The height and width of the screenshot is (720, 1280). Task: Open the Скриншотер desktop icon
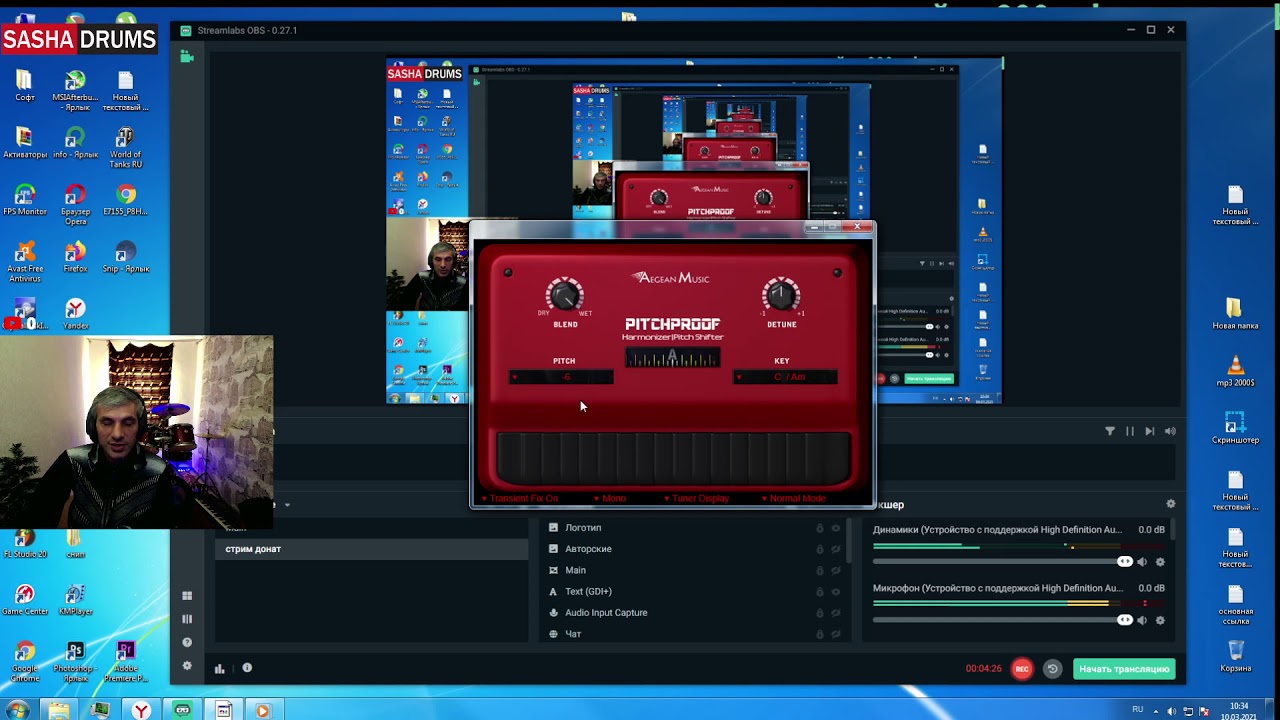[x=1235, y=428]
